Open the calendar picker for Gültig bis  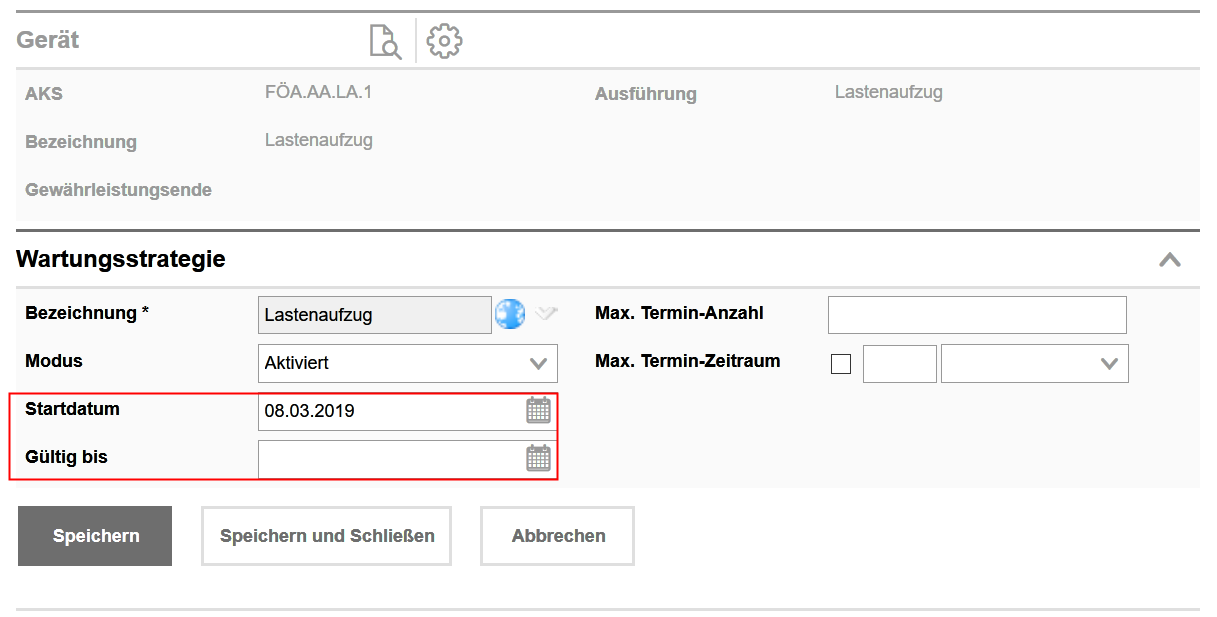(538, 458)
